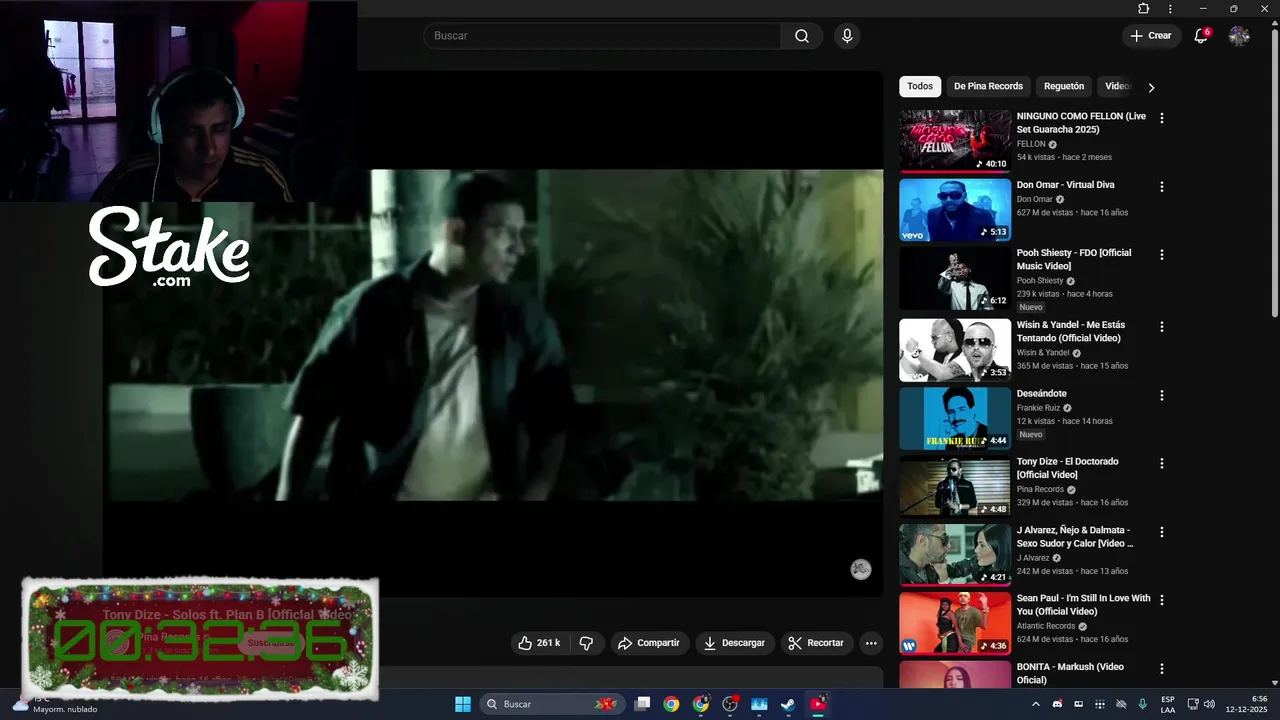Open the Windows Start menu
This screenshot has width=1280, height=720.
click(463, 704)
